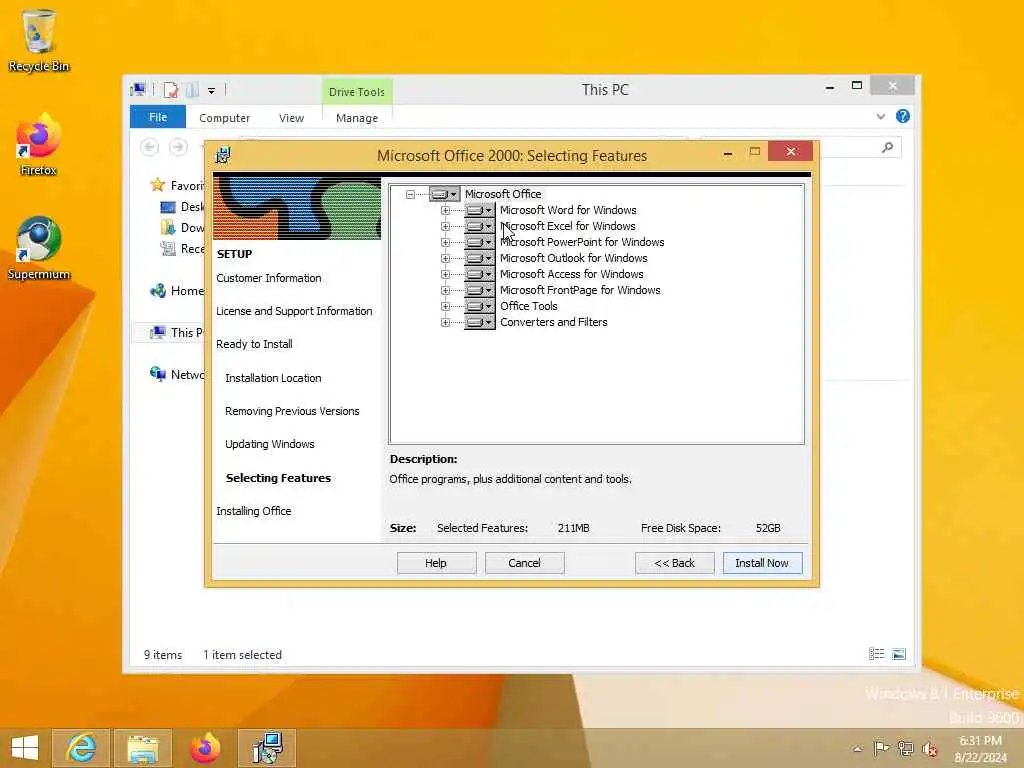Click the Office setup icon in title bar
Image resolution: width=1024 pixels, height=768 pixels.
click(x=223, y=155)
